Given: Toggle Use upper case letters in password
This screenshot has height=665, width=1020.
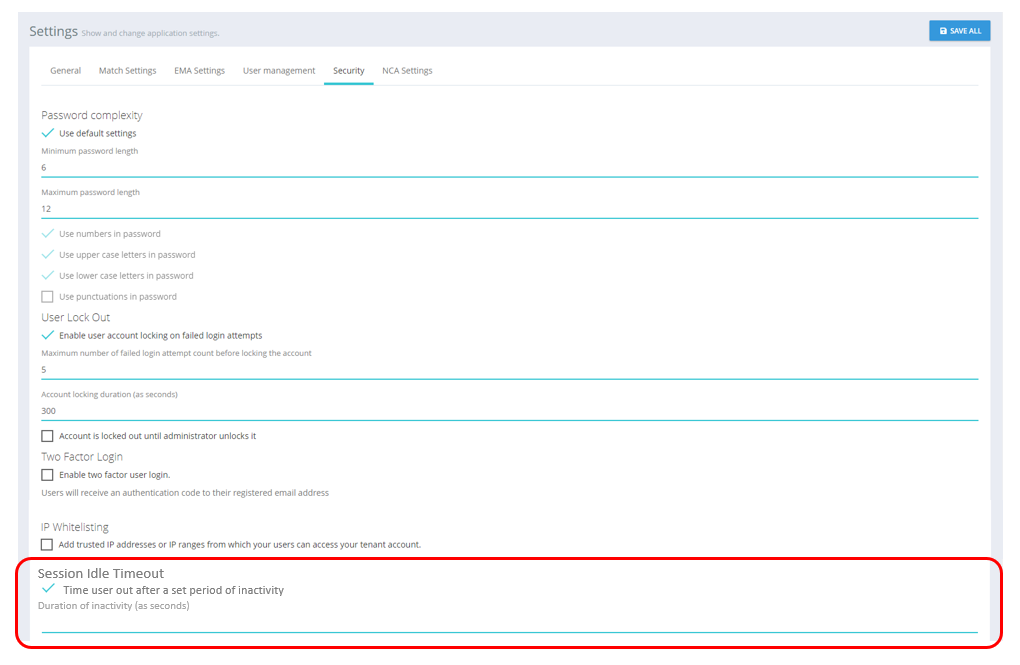Looking at the screenshot, I should (48, 255).
